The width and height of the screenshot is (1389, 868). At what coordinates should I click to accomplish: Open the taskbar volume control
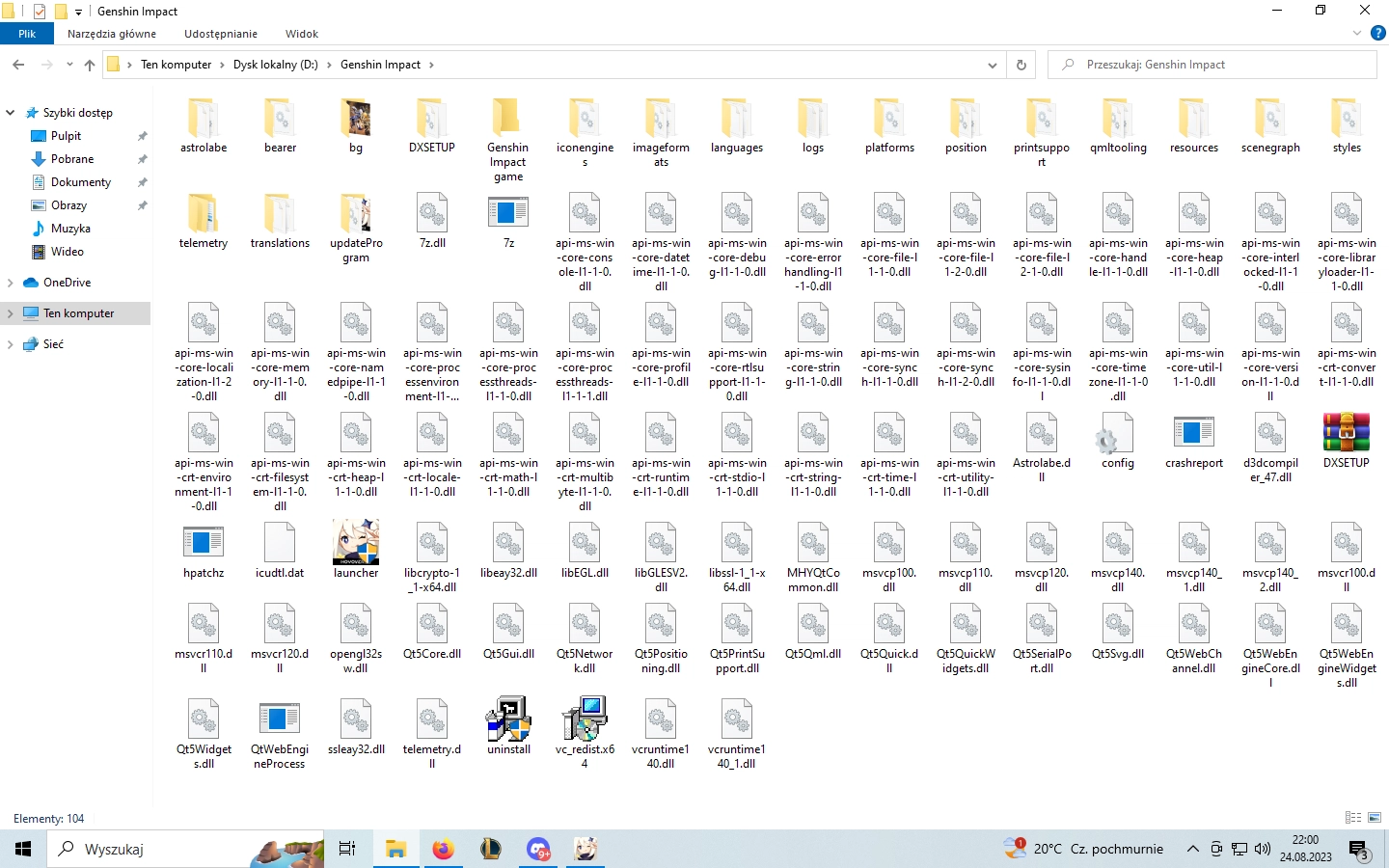(x=1263, y=849)
